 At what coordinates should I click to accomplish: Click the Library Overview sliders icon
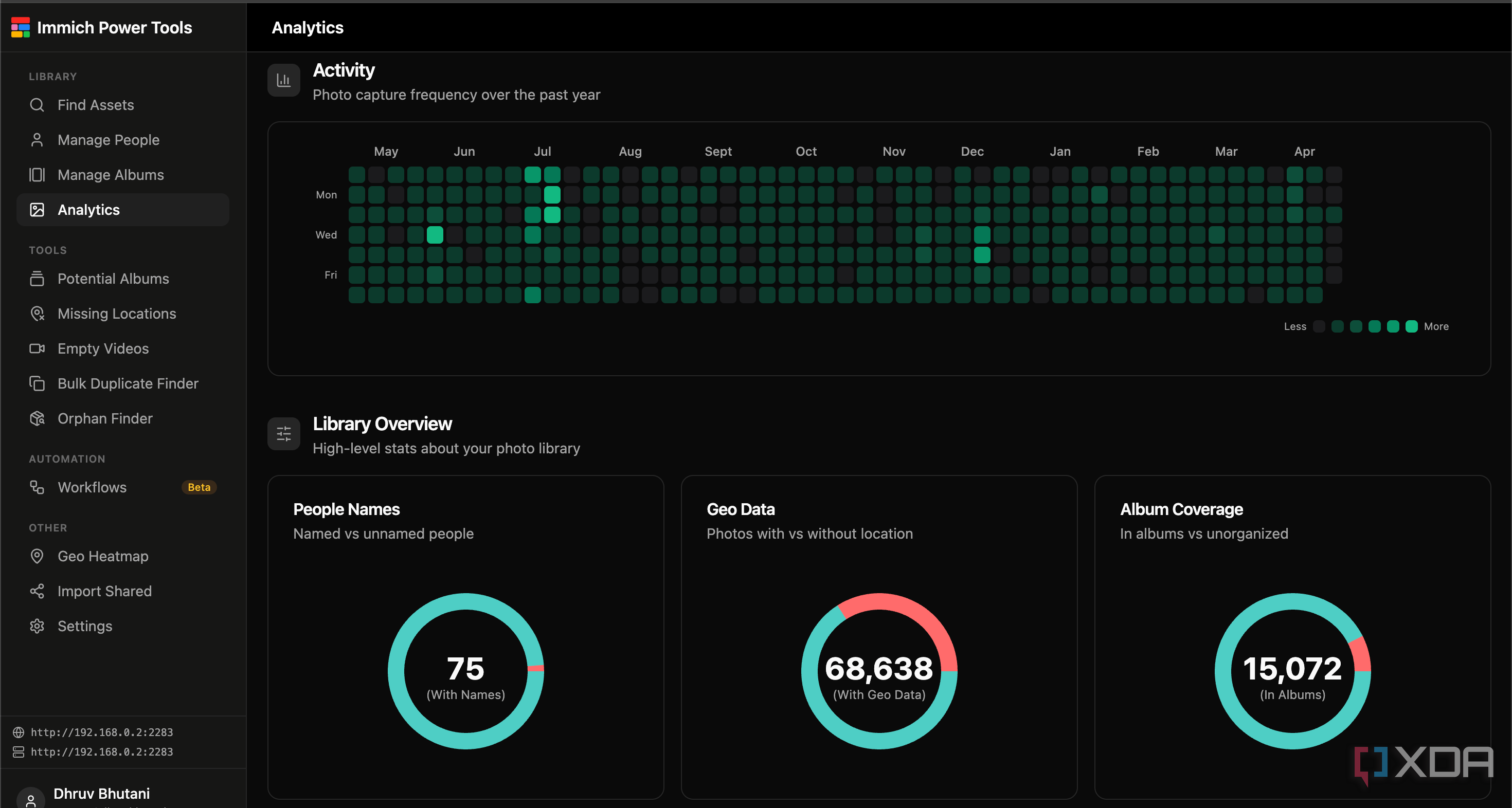coord(284,434)
